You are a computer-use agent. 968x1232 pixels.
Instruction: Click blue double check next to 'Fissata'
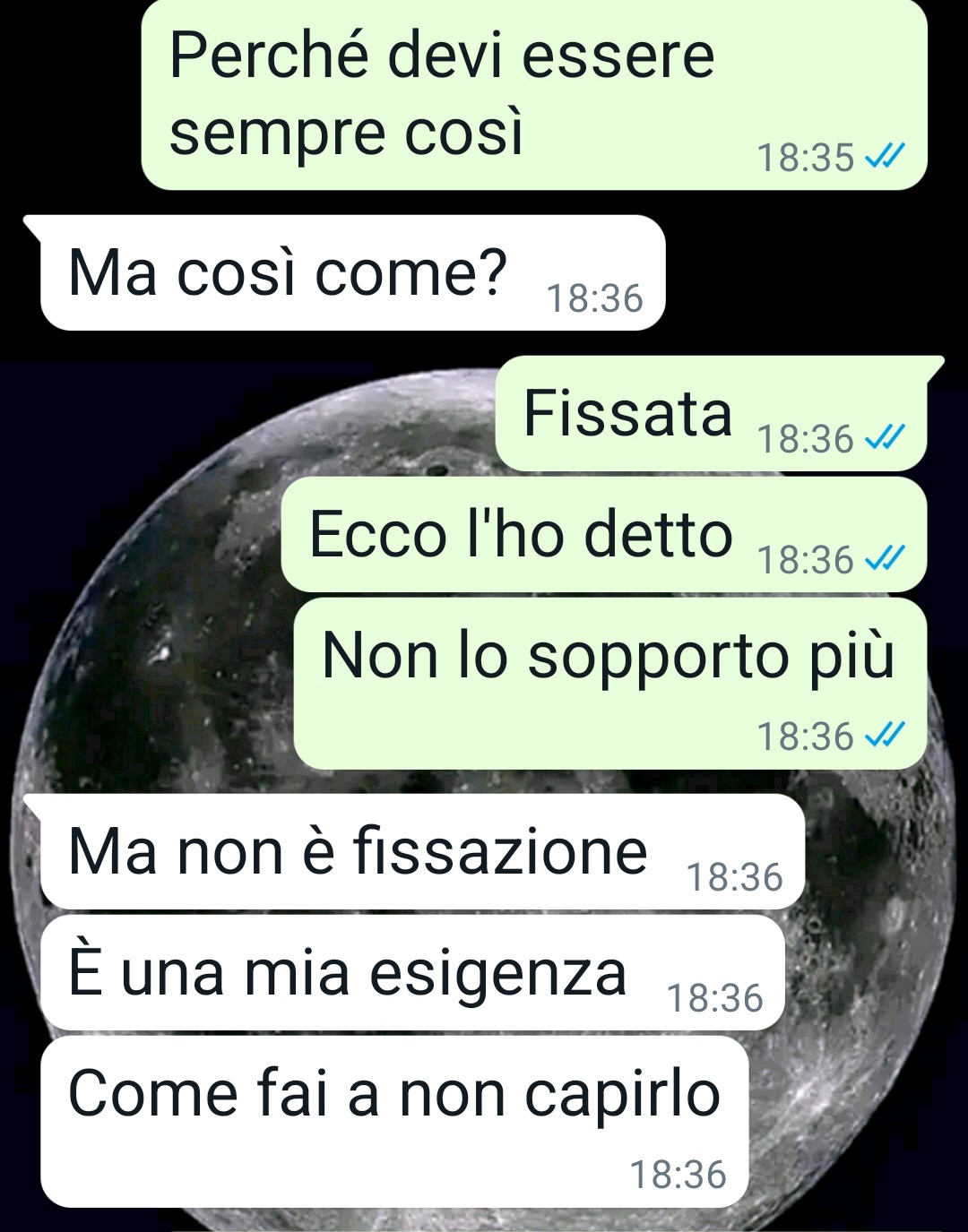click(885, 439)
